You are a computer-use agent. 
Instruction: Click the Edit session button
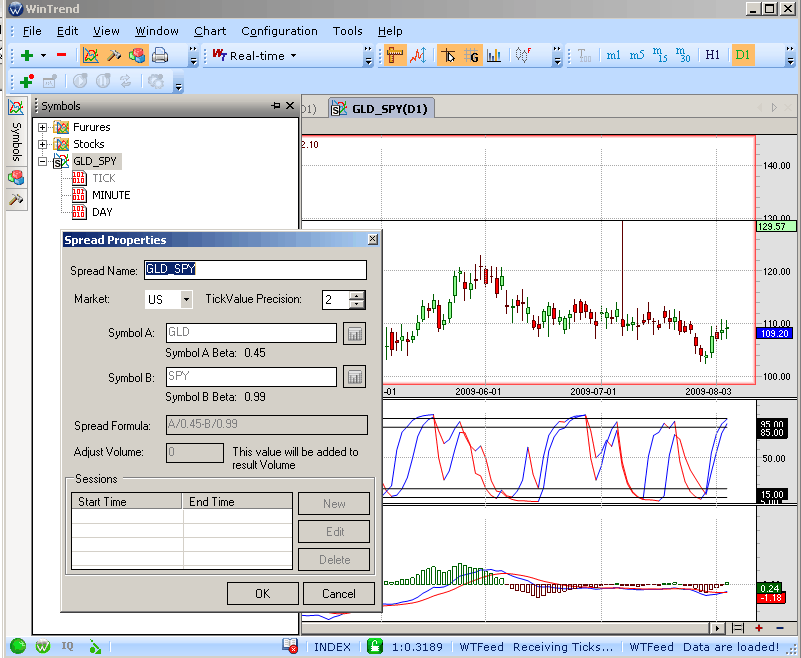click(334, 532)
